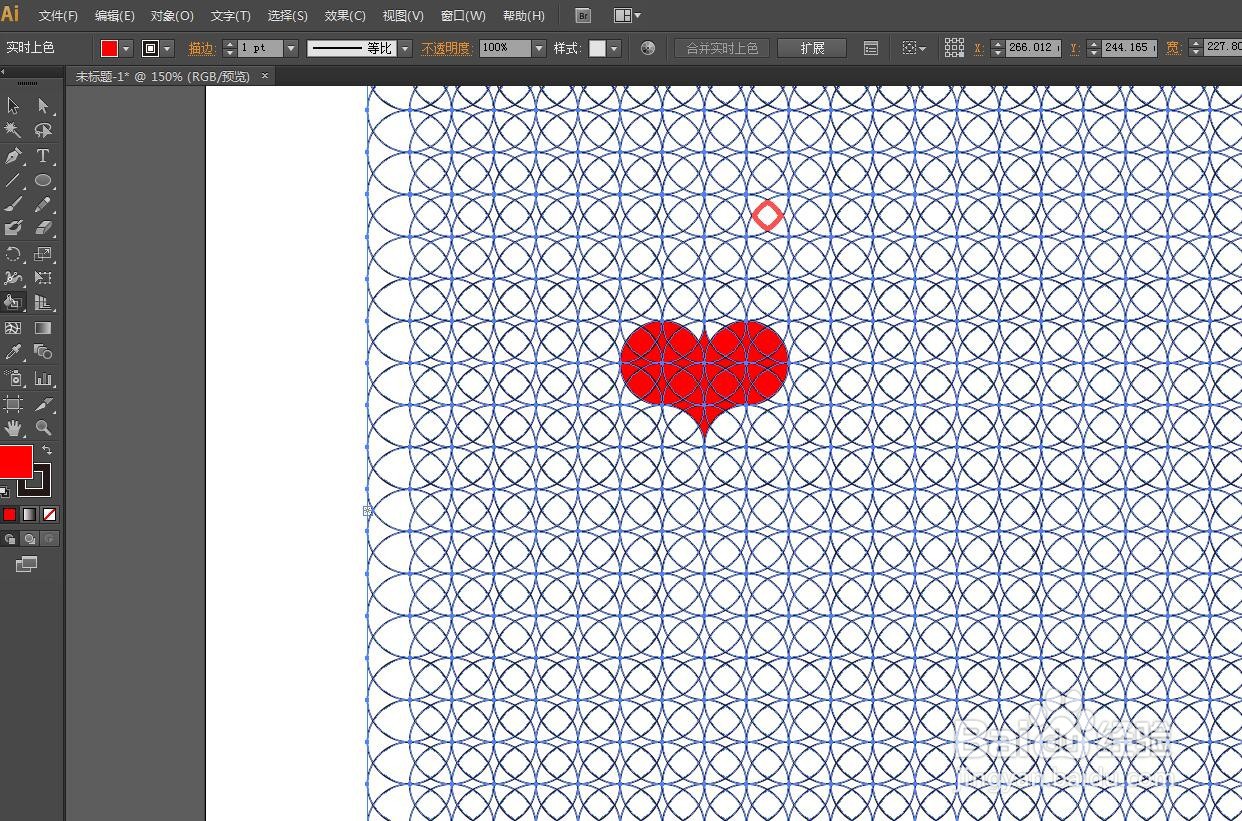Open the opacity 100% dropdown
The height and width of the screenshot is (821, 1242).
tap(539, 48)
